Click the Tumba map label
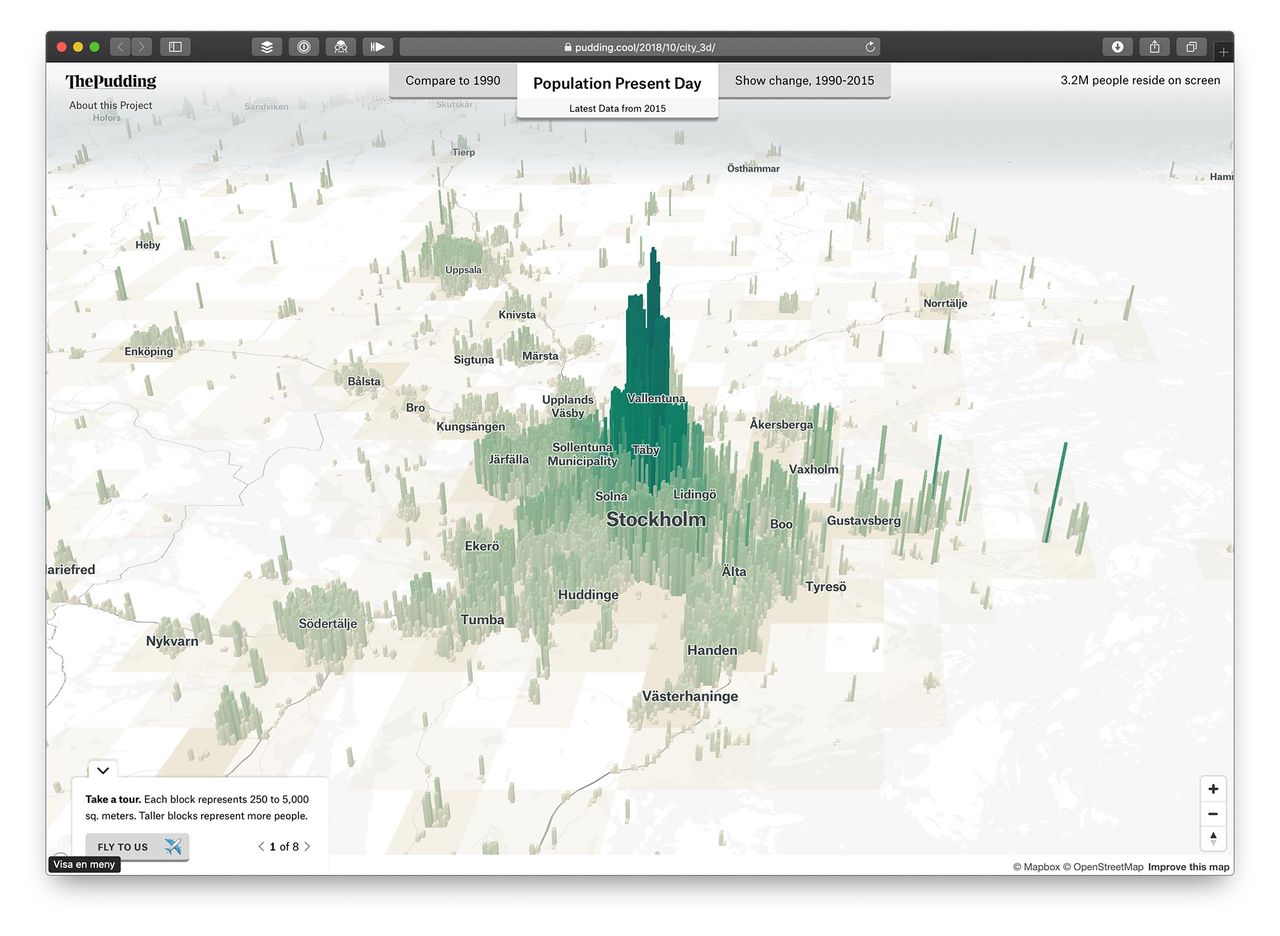Image resolution: width=1280 pixels, height=936 pixels. tap(482, 620)
